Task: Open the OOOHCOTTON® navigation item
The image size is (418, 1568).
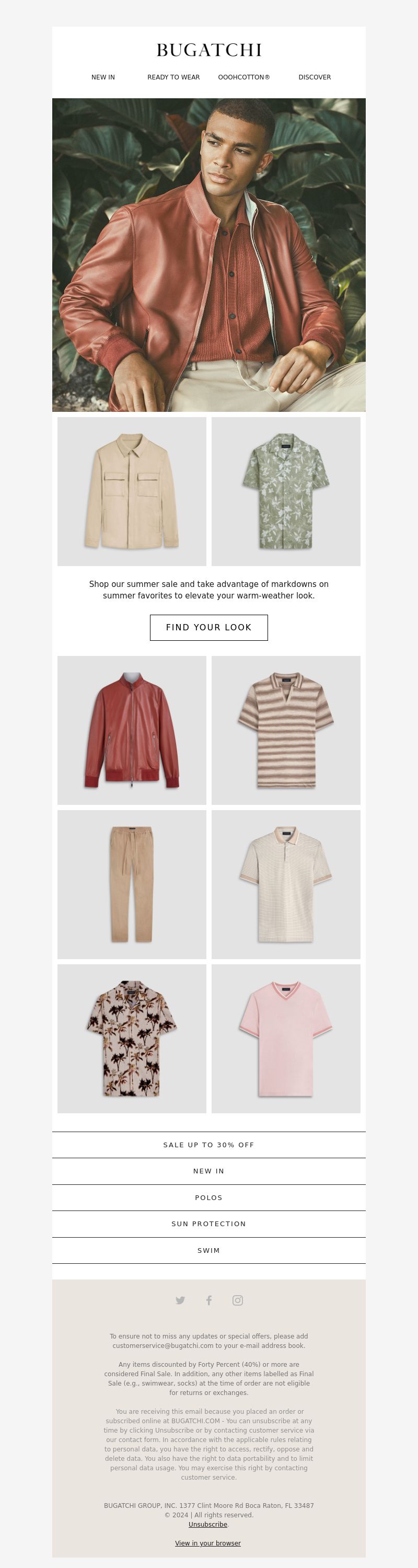Action: click(244, 77)
